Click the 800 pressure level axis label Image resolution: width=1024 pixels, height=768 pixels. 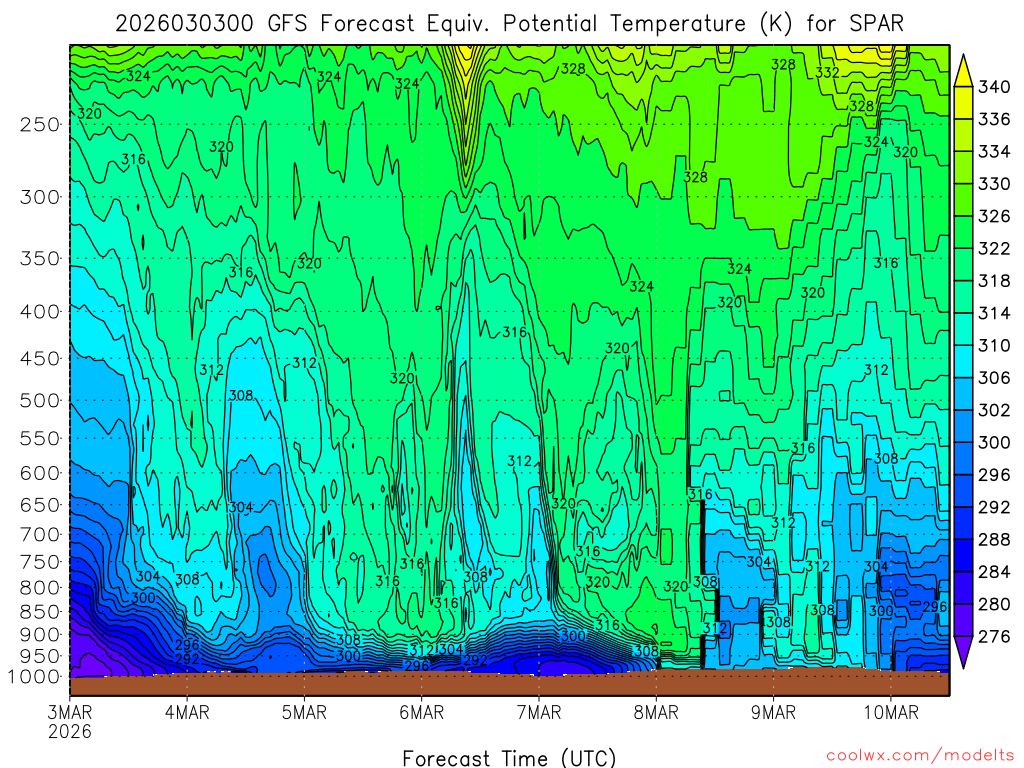[40, 588]
